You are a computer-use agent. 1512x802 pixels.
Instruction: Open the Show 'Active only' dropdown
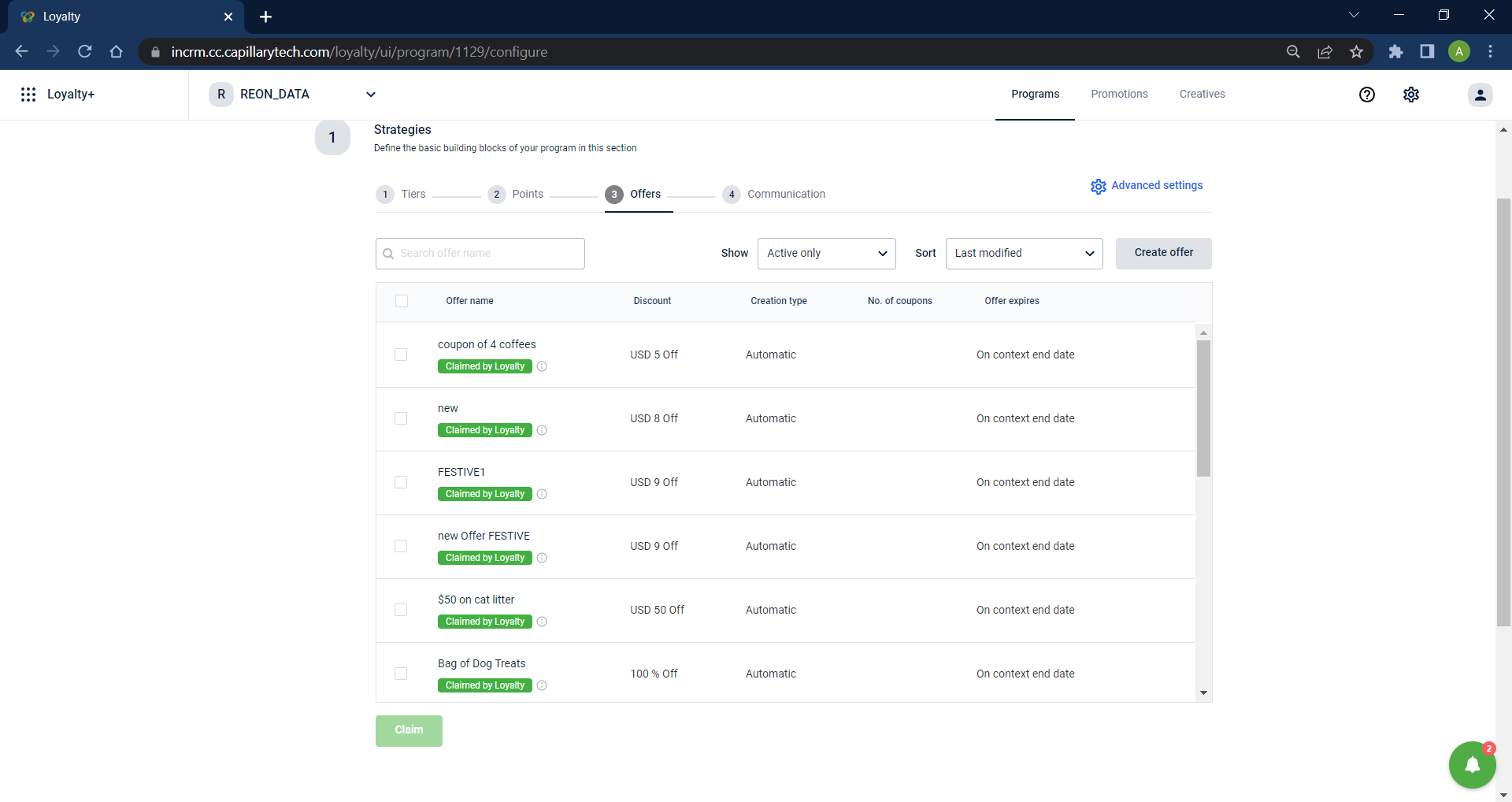coord(827,254)
